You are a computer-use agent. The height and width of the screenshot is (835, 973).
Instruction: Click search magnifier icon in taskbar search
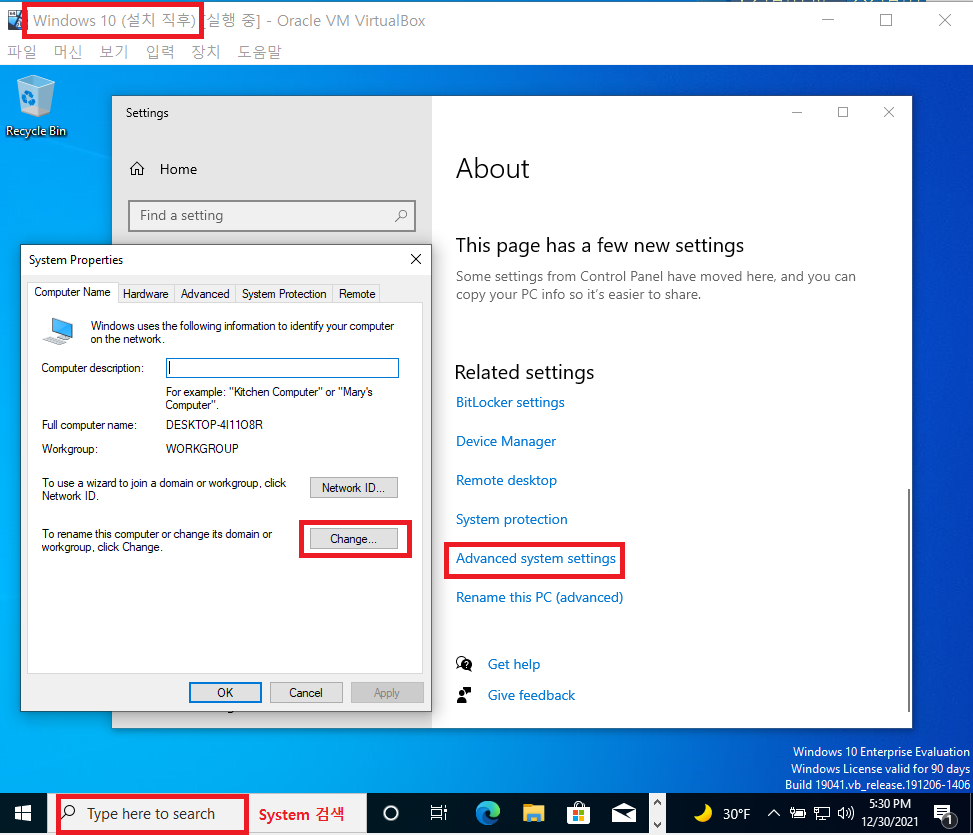69,812
